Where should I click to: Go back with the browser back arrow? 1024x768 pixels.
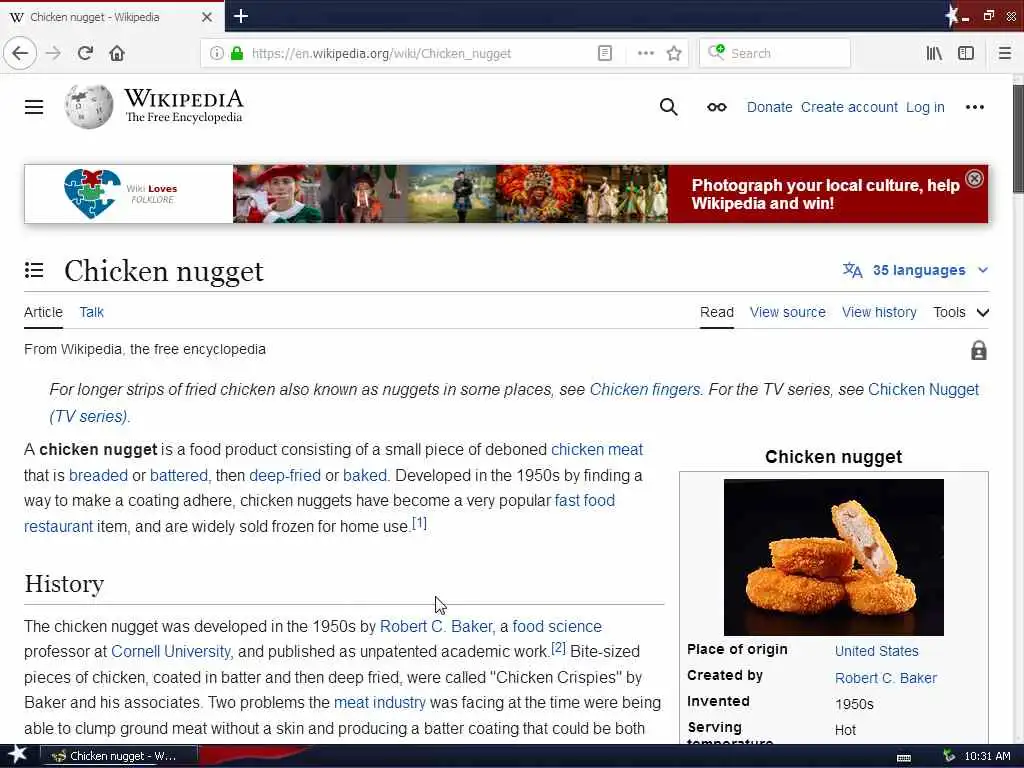point(20,53)
